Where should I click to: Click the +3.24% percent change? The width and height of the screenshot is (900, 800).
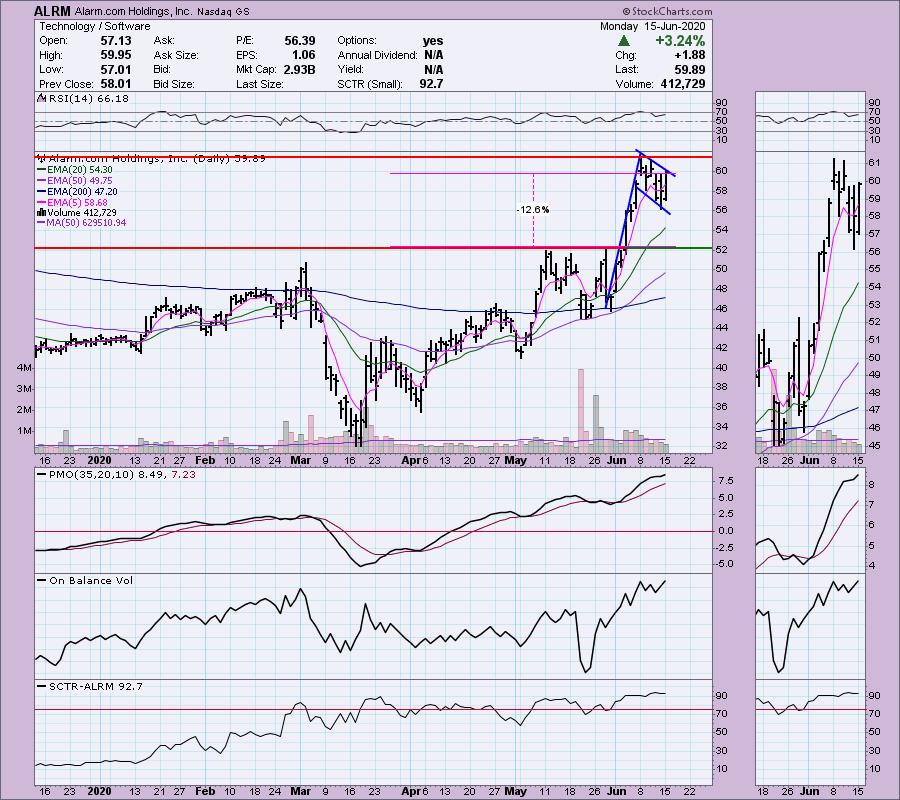[x=680, y=41]
